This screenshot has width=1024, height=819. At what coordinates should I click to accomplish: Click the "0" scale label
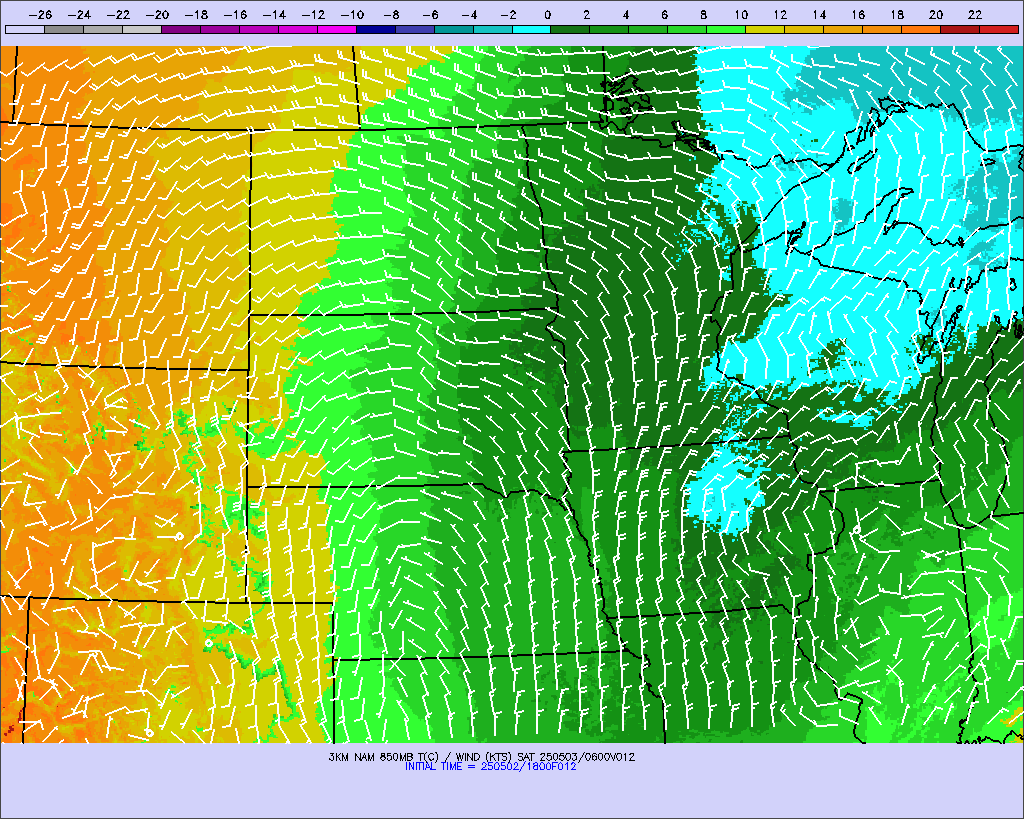coord(548,14)
